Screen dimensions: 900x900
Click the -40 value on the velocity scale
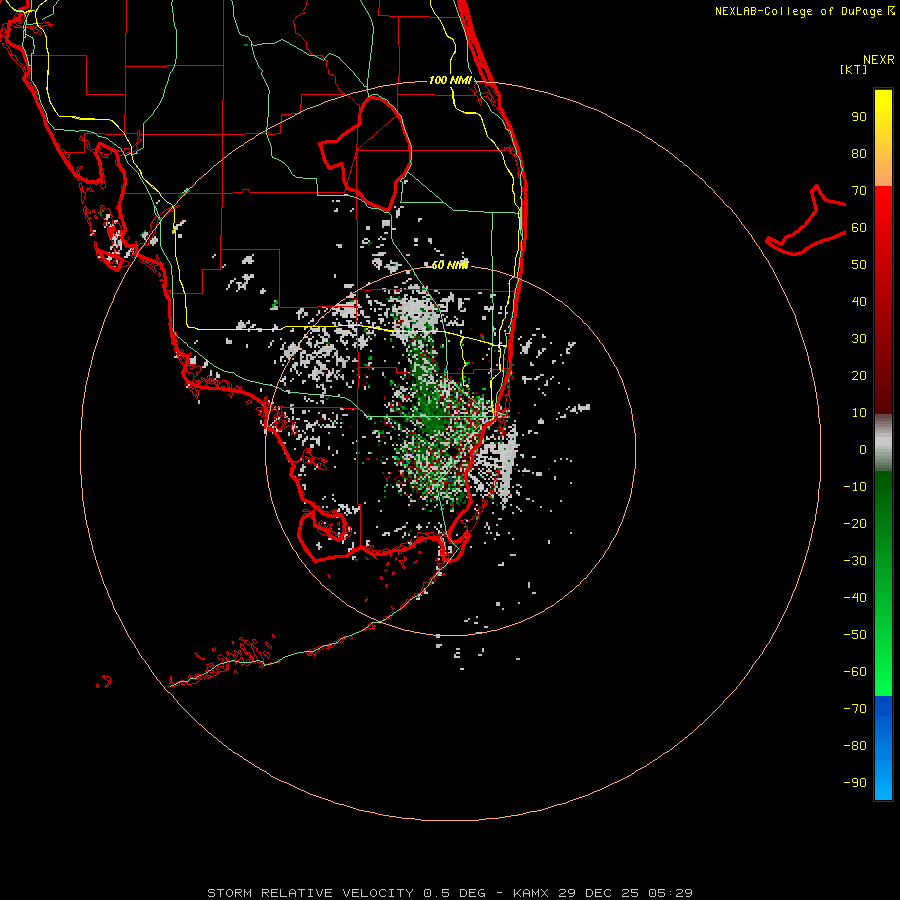click(x=855, y=598)
